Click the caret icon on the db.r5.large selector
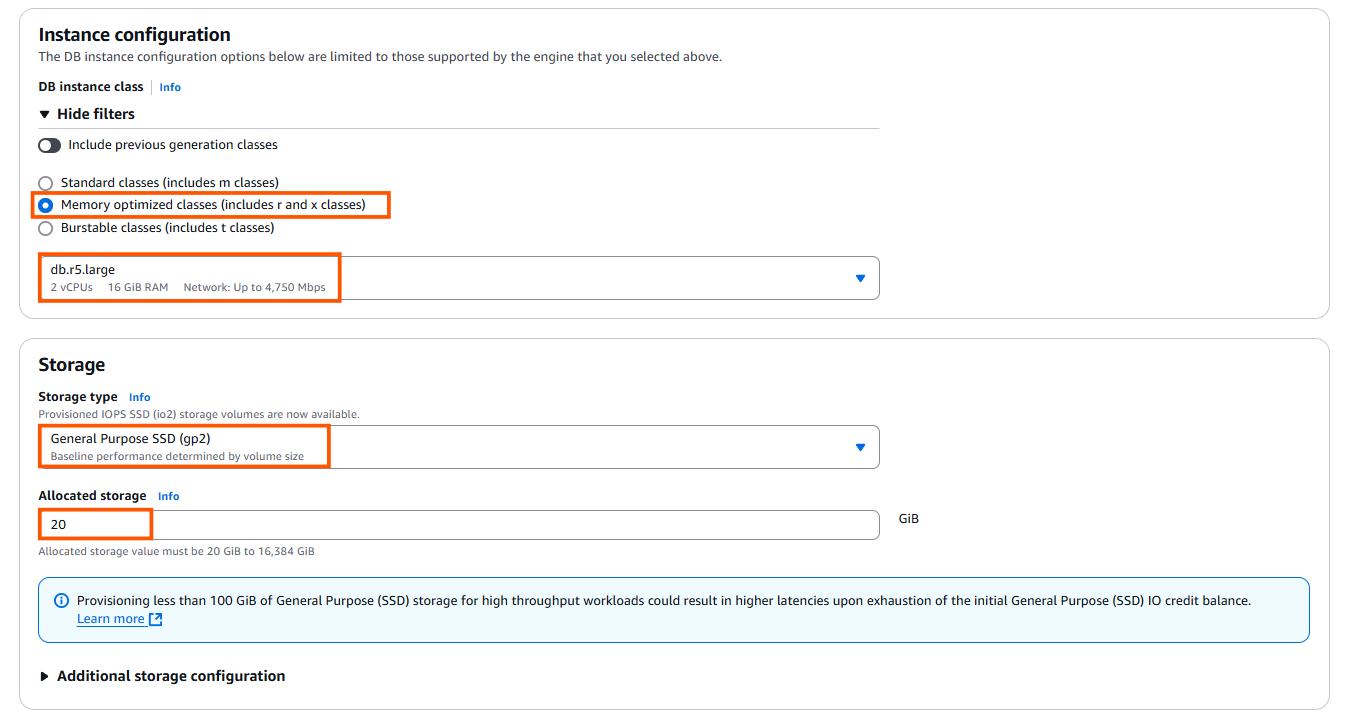Screen dimensions: 1346x717 point(860,278)
